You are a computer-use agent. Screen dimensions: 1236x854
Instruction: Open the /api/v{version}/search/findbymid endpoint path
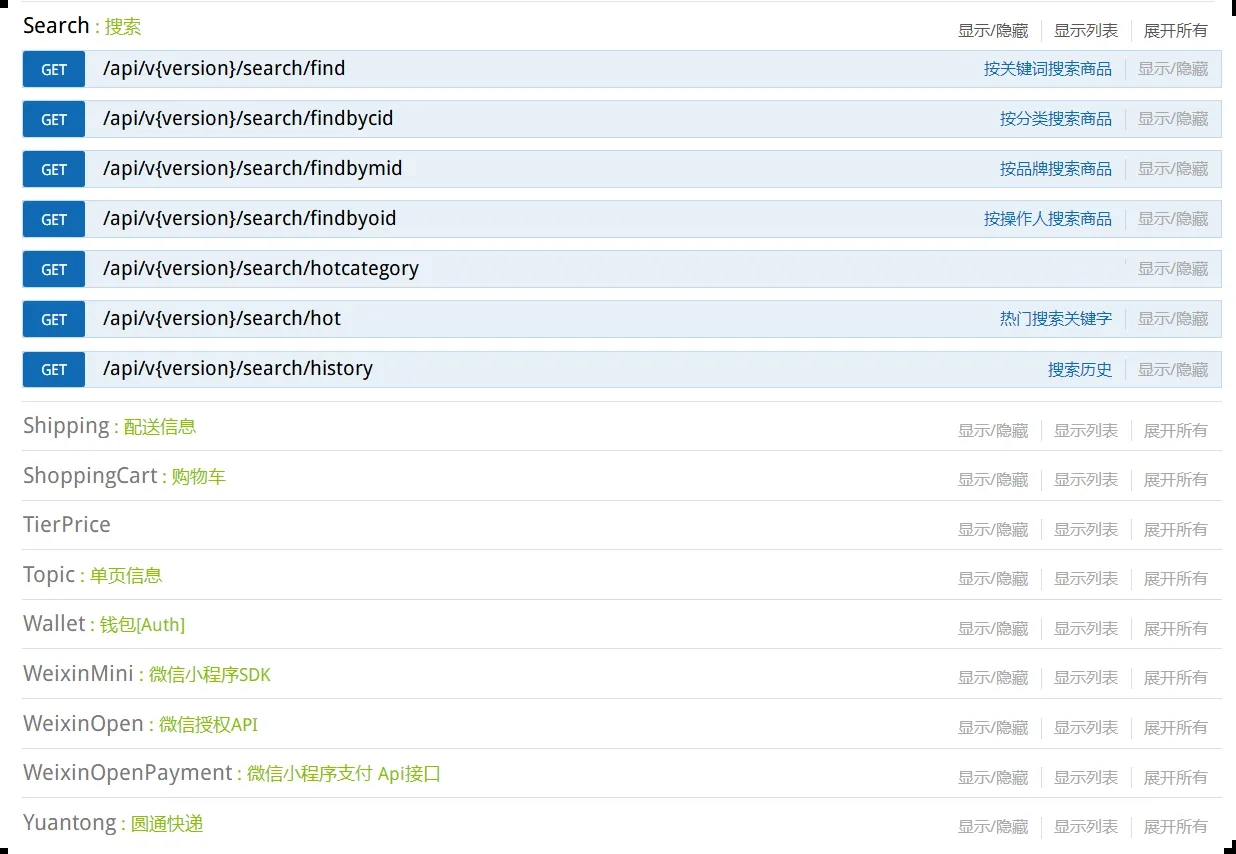pyautogui.click(x=252, y=169)
